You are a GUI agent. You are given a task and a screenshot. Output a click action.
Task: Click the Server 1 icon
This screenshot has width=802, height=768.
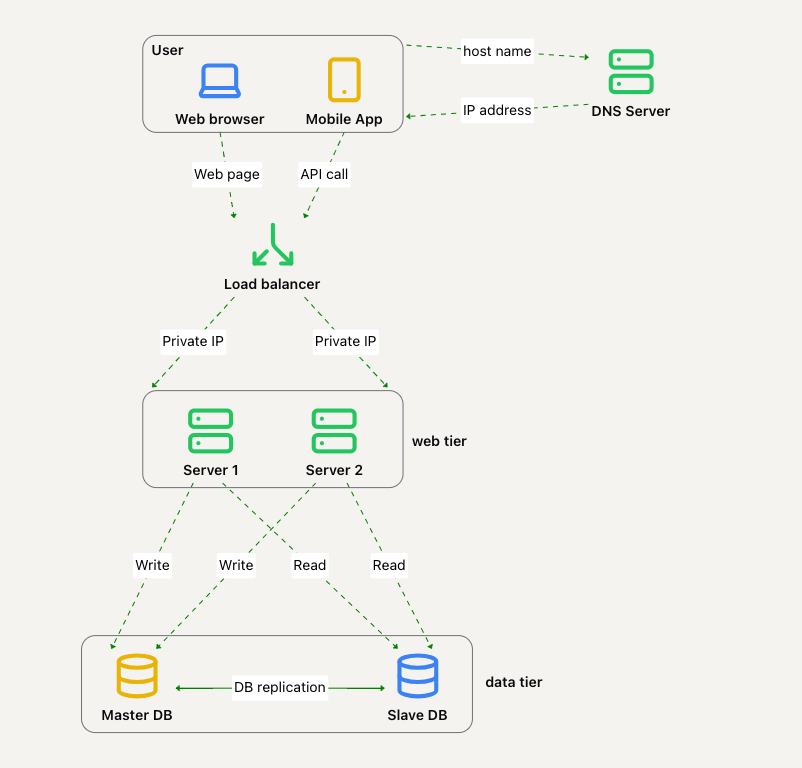[x=210, y=430]
